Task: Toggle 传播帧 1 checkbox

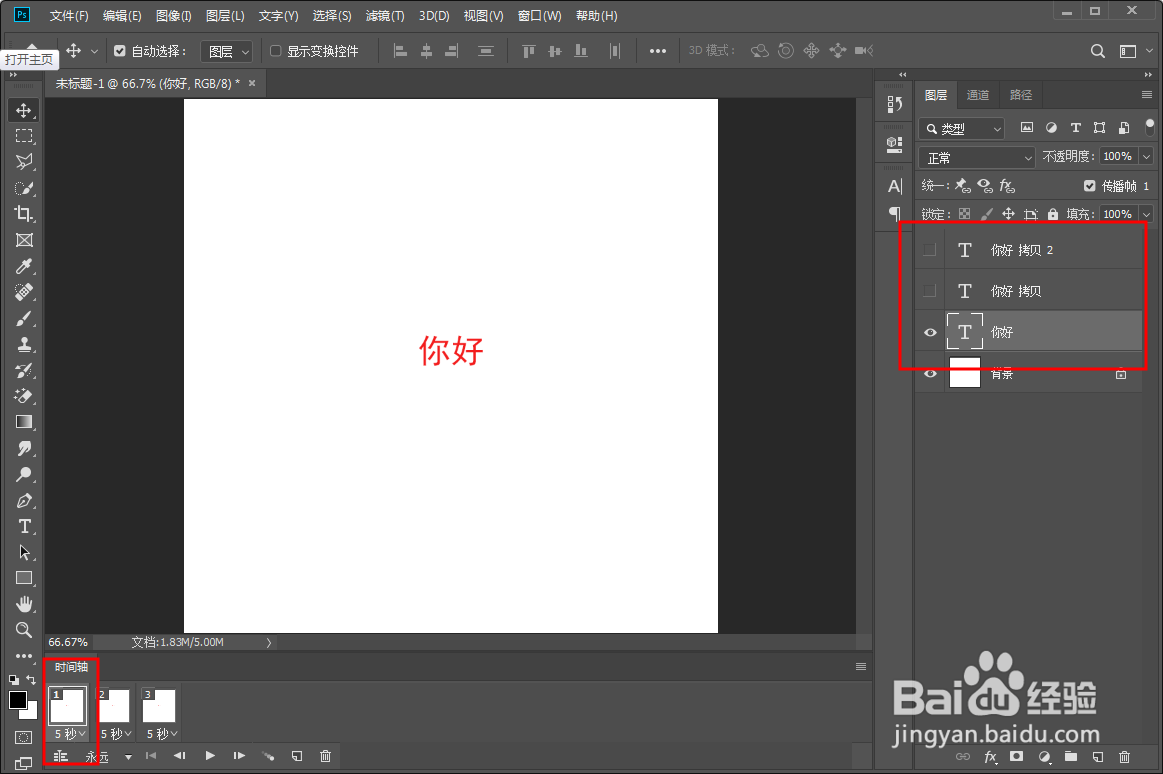Action: tap(1090, 186)
